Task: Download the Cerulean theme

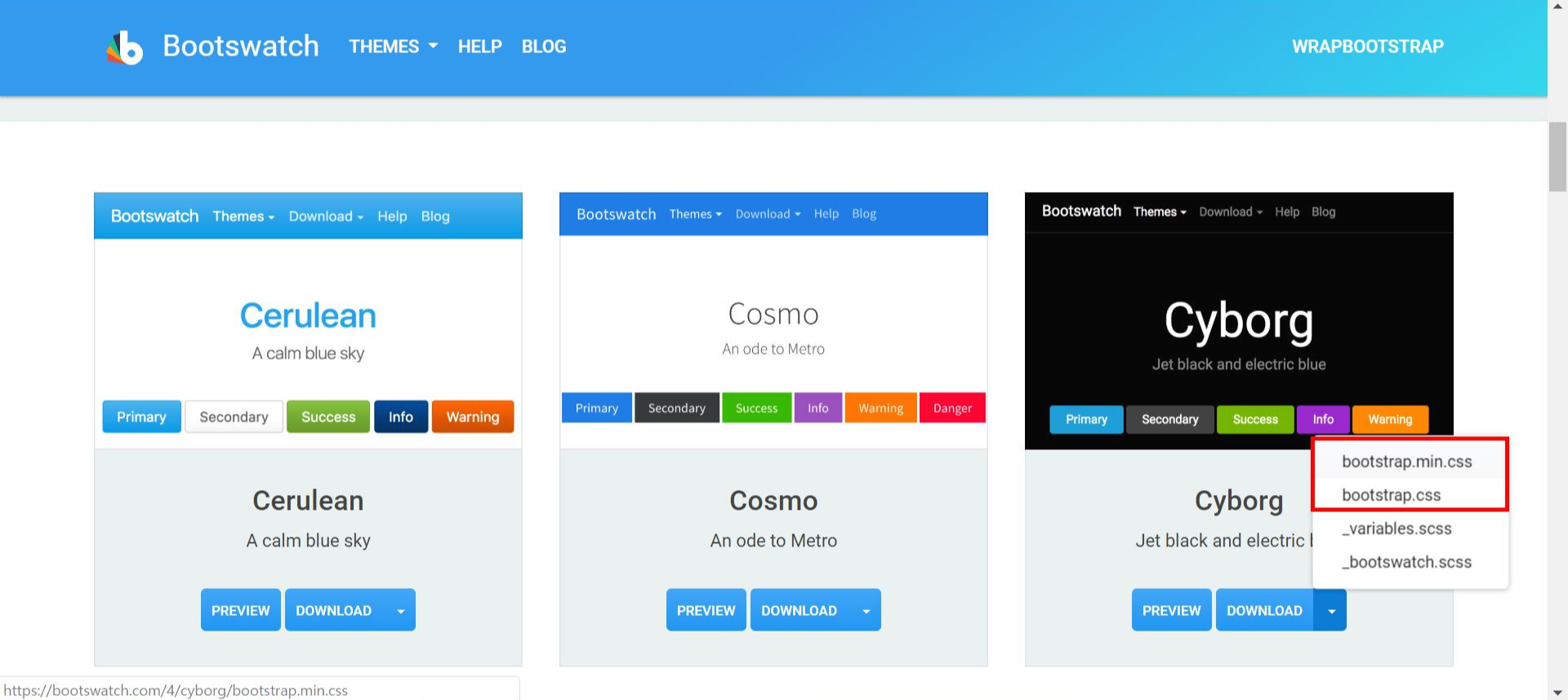Action: [333, 610]
